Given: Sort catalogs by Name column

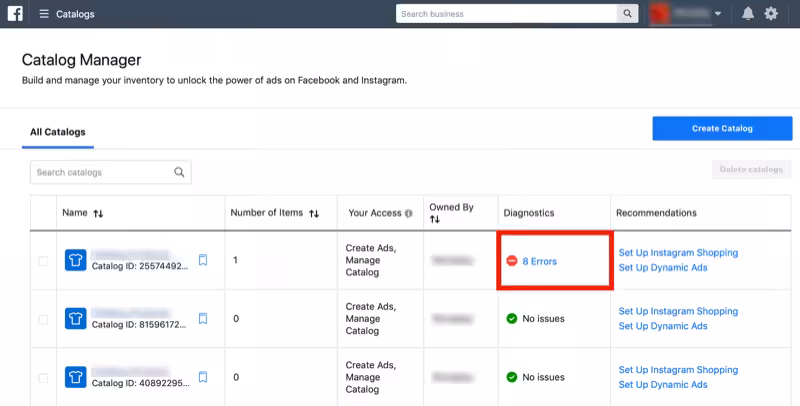Looking at the screenshot, I should [x=97, y=214].
